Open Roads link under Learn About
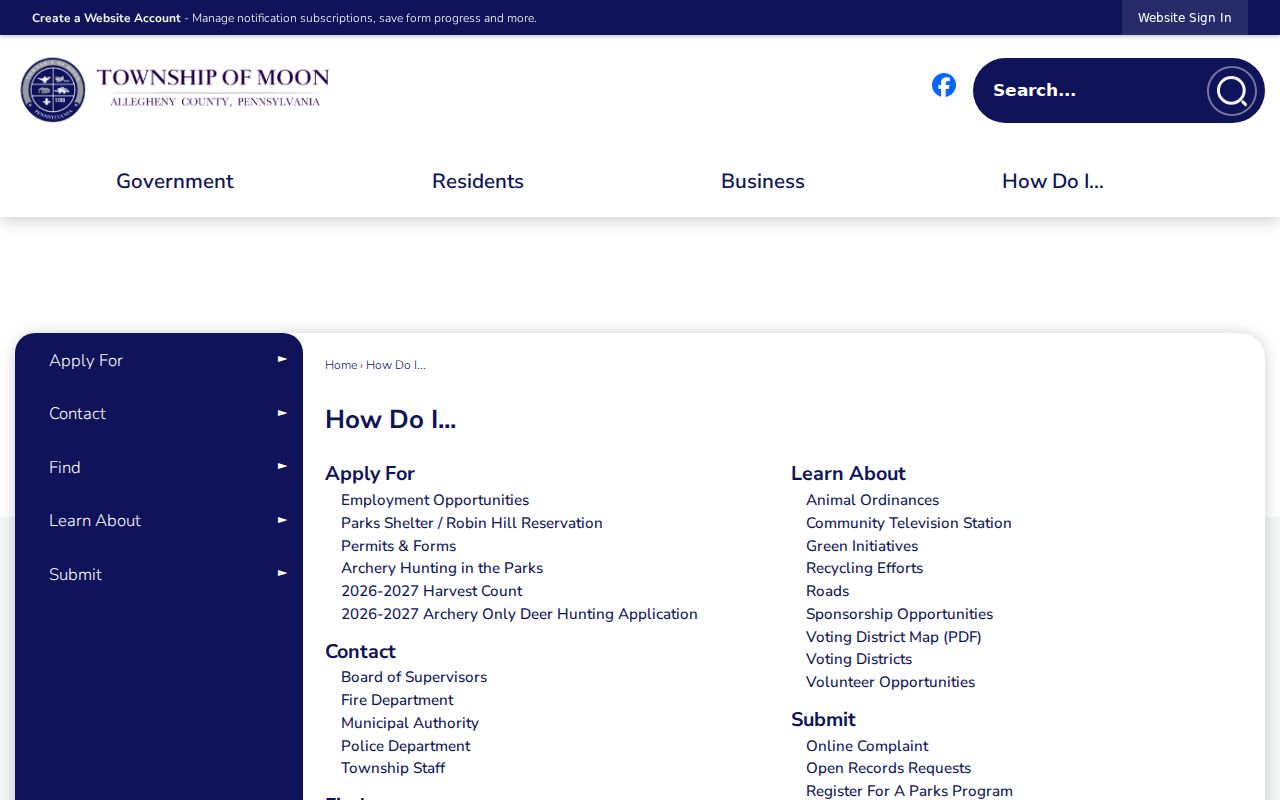The width and height of the screenshot is (1280, 800). click(828, 591)
